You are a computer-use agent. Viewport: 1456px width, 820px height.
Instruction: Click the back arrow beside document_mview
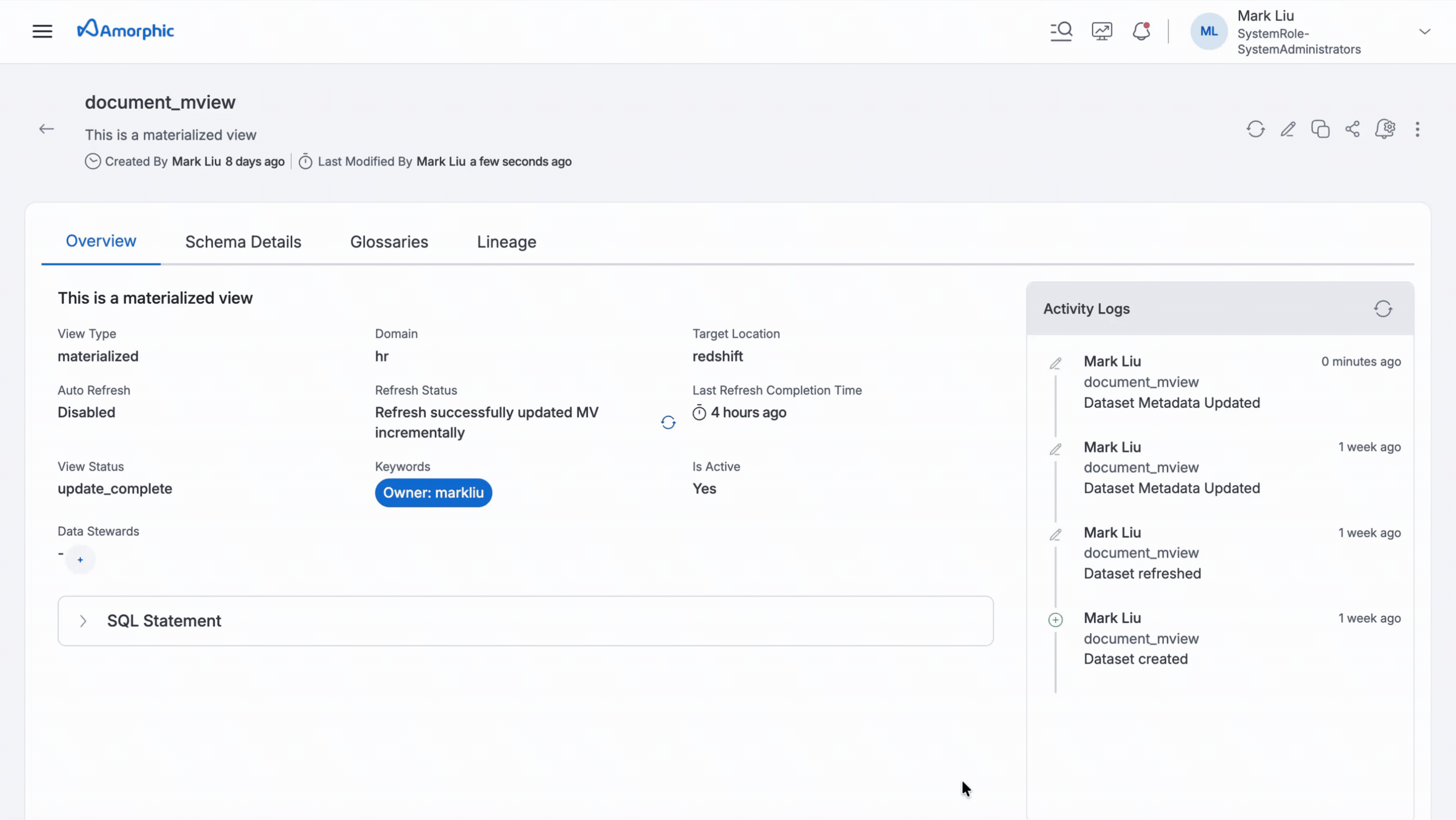pos(47,129)
